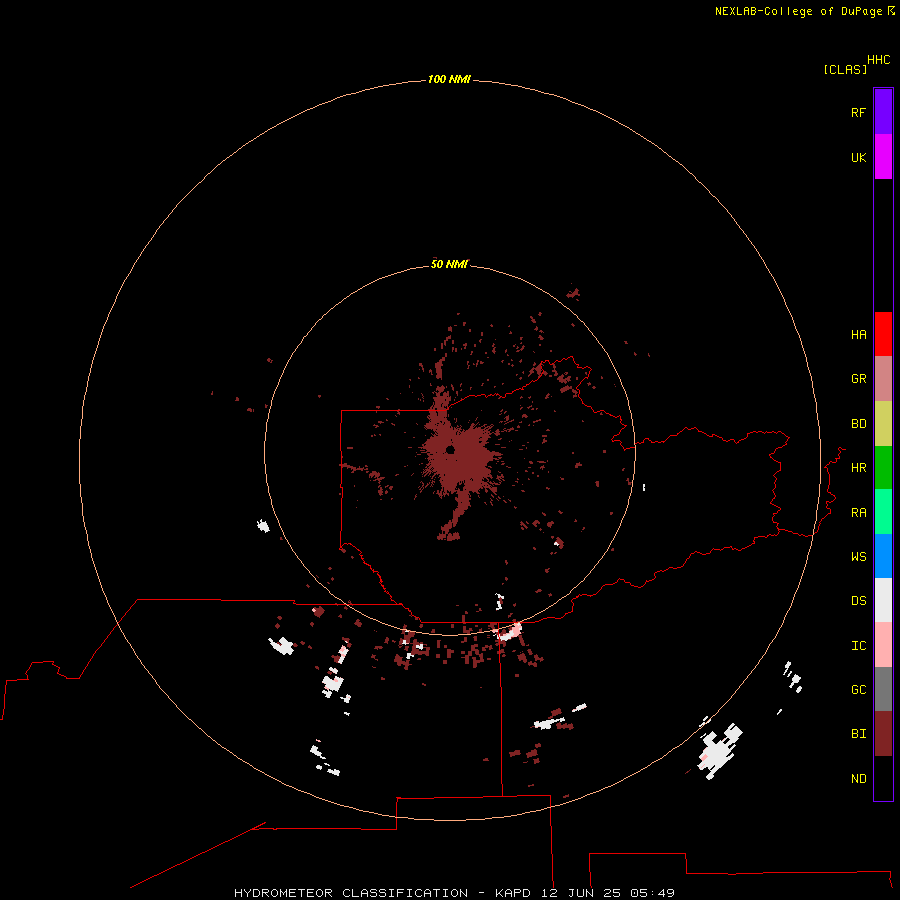
Task: Click the UK magenta legend swatch
Action: [883, 157]
